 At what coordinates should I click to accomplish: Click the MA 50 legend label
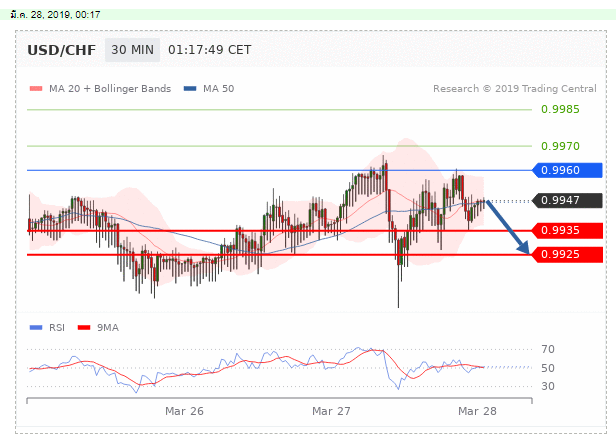click(218, 89)
